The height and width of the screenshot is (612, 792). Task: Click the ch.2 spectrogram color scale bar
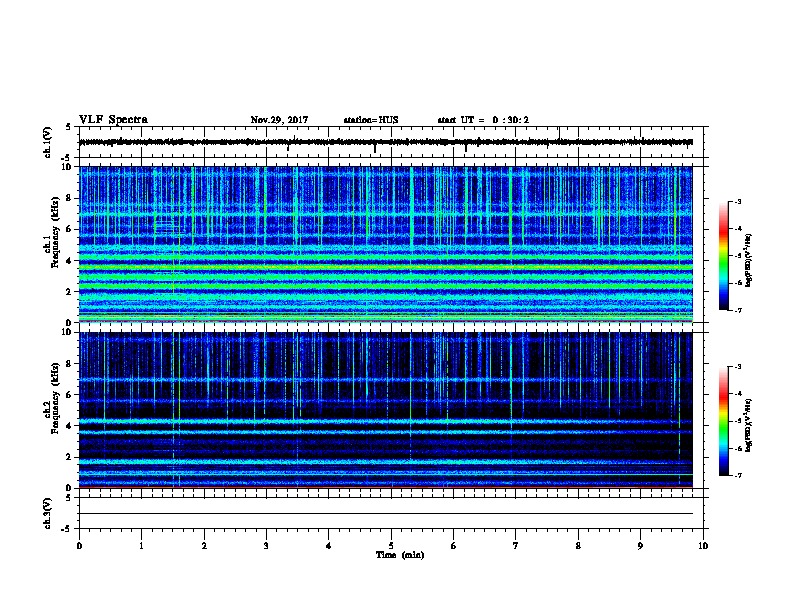pos(723,421)
